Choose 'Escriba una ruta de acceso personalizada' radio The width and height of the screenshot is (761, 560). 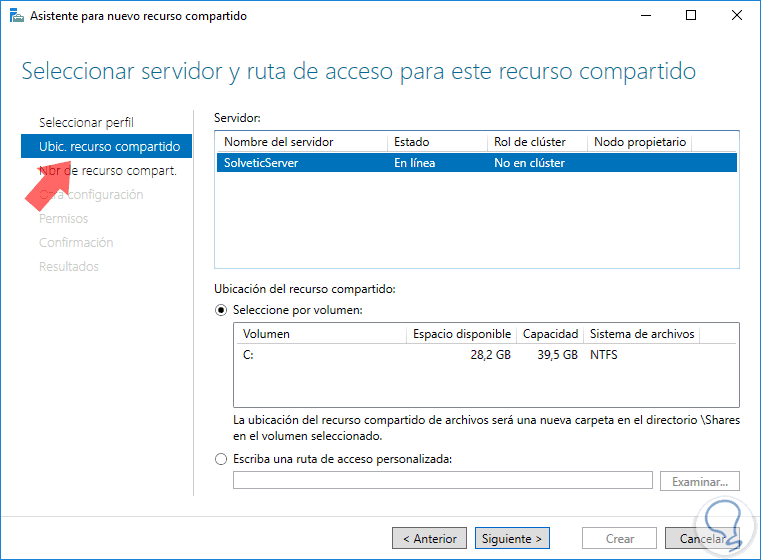(221, 459)
